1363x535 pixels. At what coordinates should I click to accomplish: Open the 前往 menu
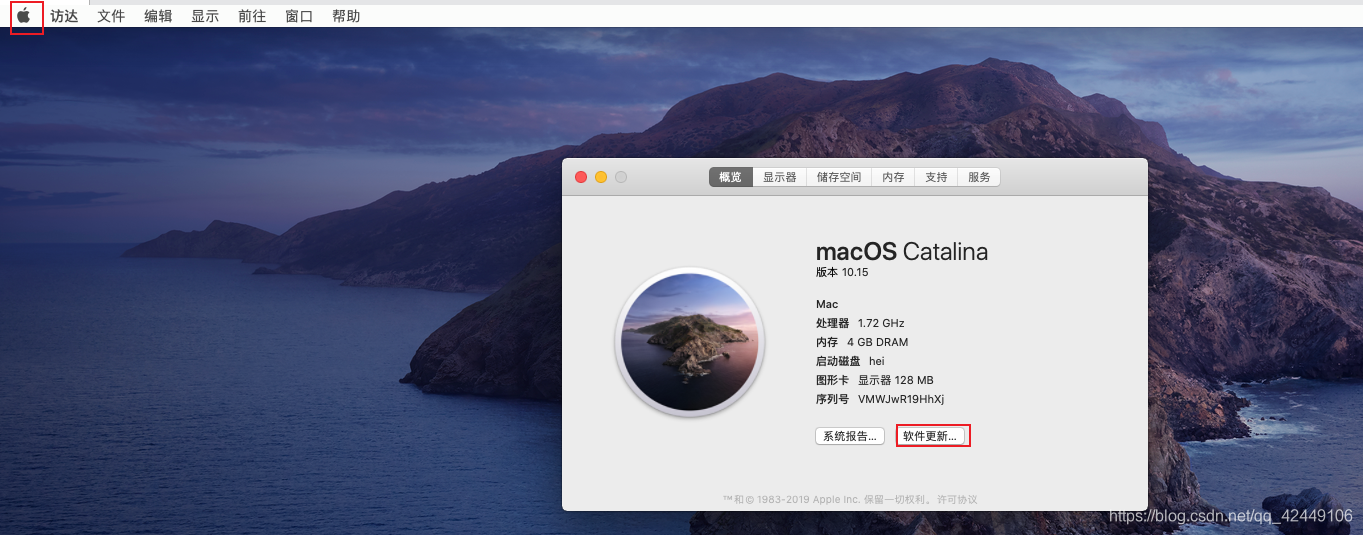coord(252,16)
